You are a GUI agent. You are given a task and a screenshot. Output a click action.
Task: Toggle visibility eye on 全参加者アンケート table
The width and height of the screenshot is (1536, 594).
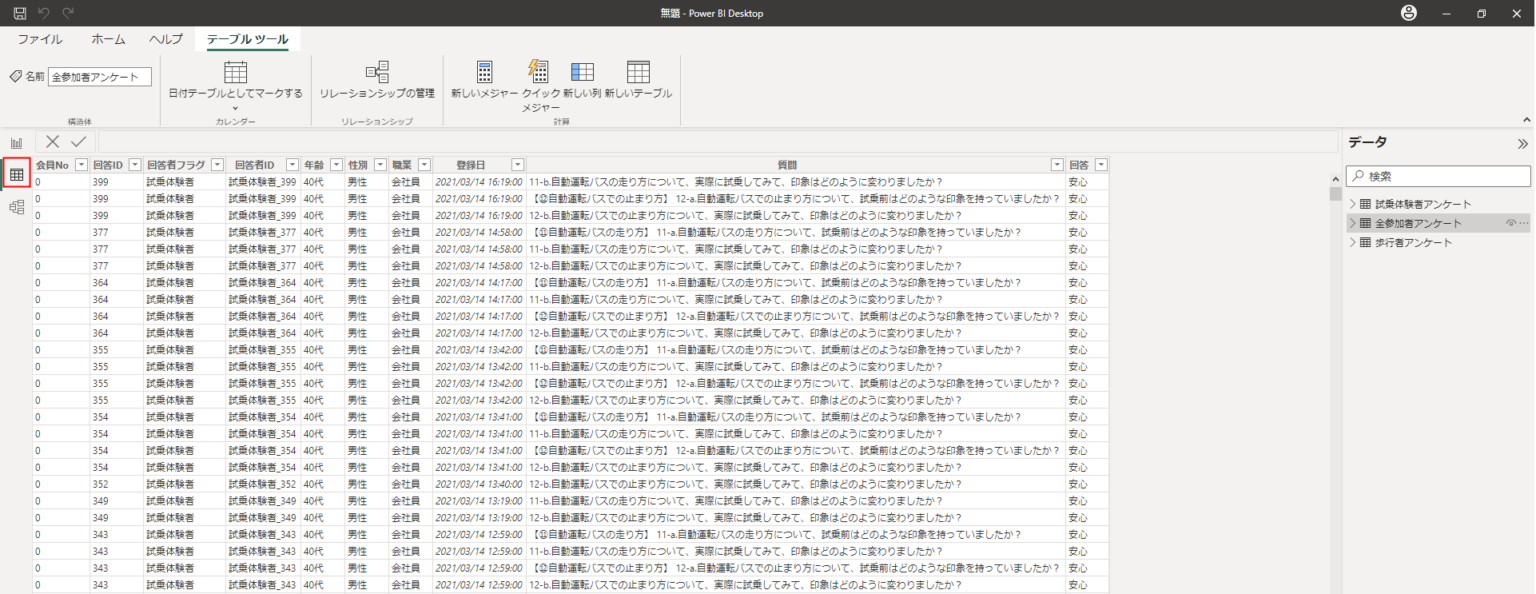[1510, 223]
